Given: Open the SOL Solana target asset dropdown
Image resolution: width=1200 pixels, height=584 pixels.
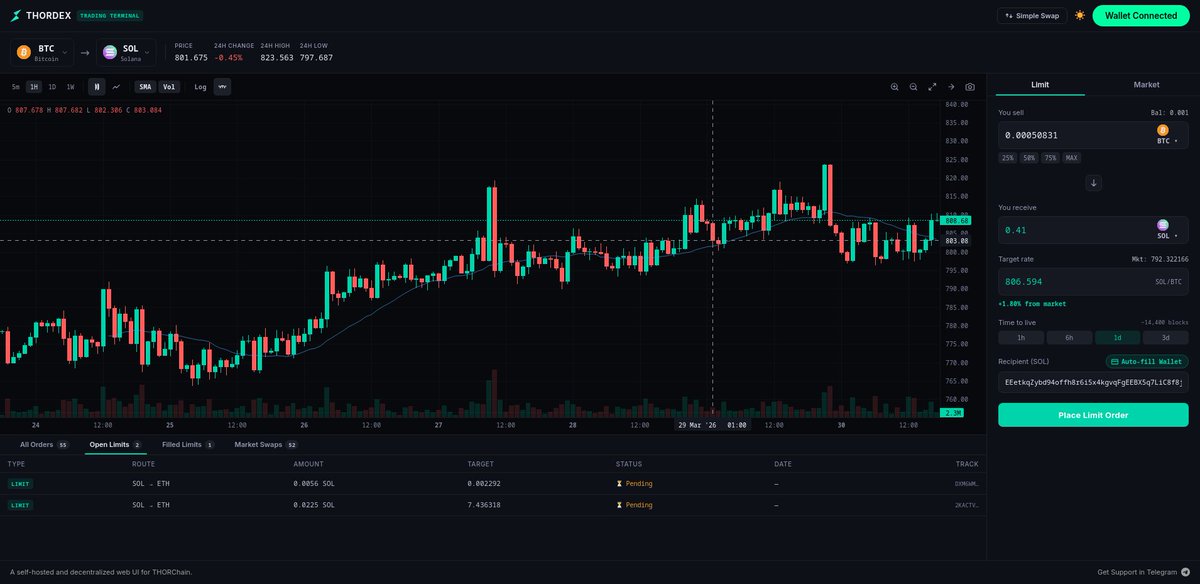Looking at the screenshot, I should [x=126, y=52].
